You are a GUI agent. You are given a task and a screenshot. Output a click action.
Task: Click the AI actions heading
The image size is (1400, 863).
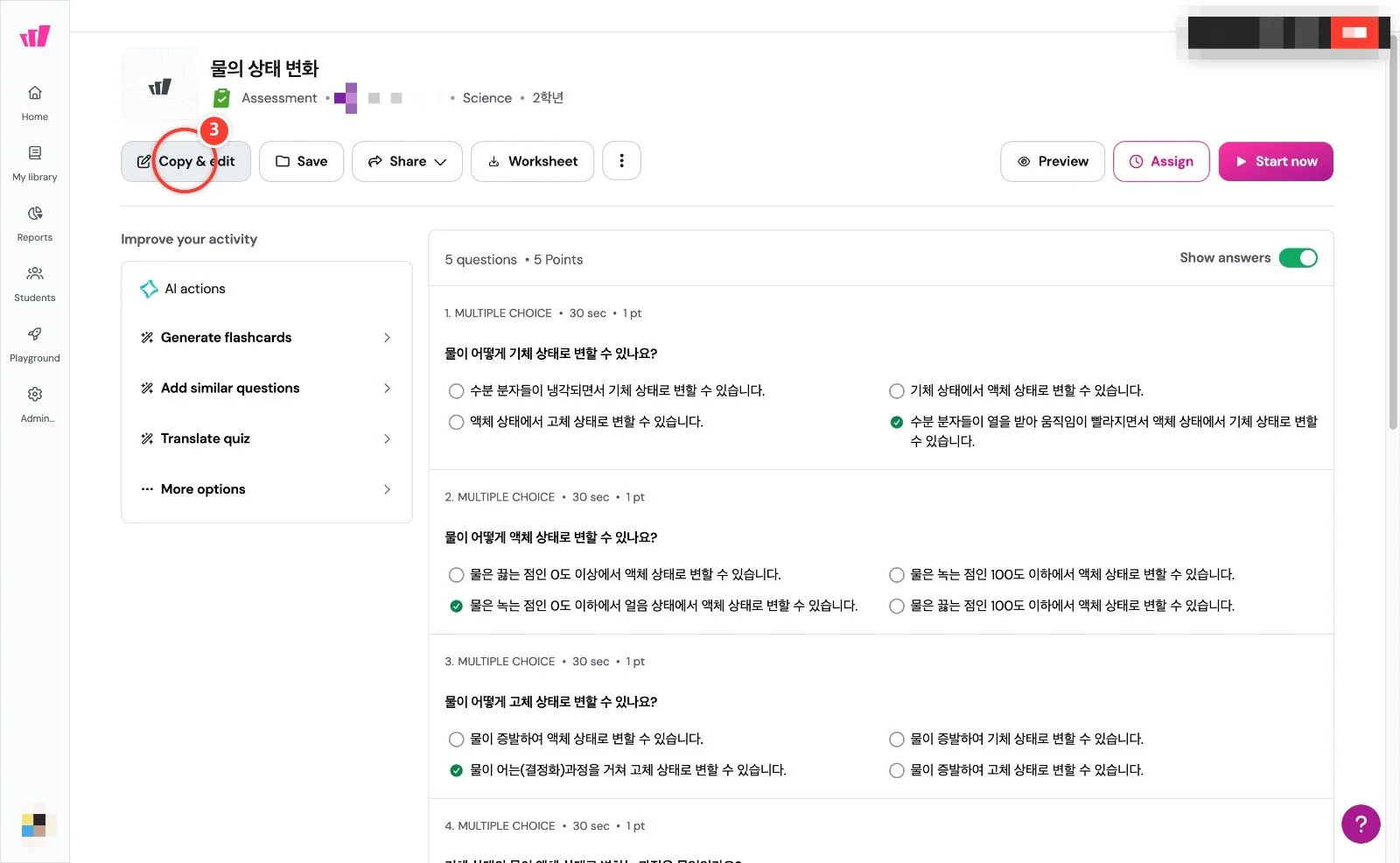(195, 289)
